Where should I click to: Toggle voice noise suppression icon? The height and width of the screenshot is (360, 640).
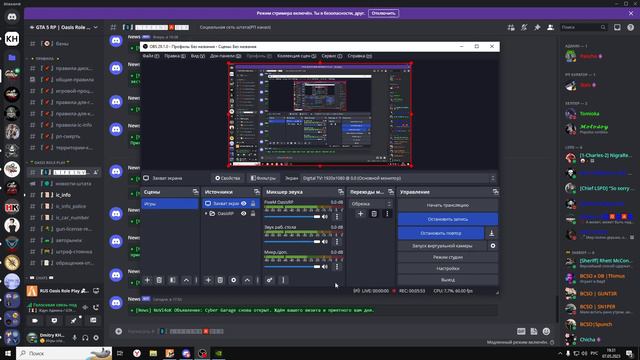tap(85, 307)
